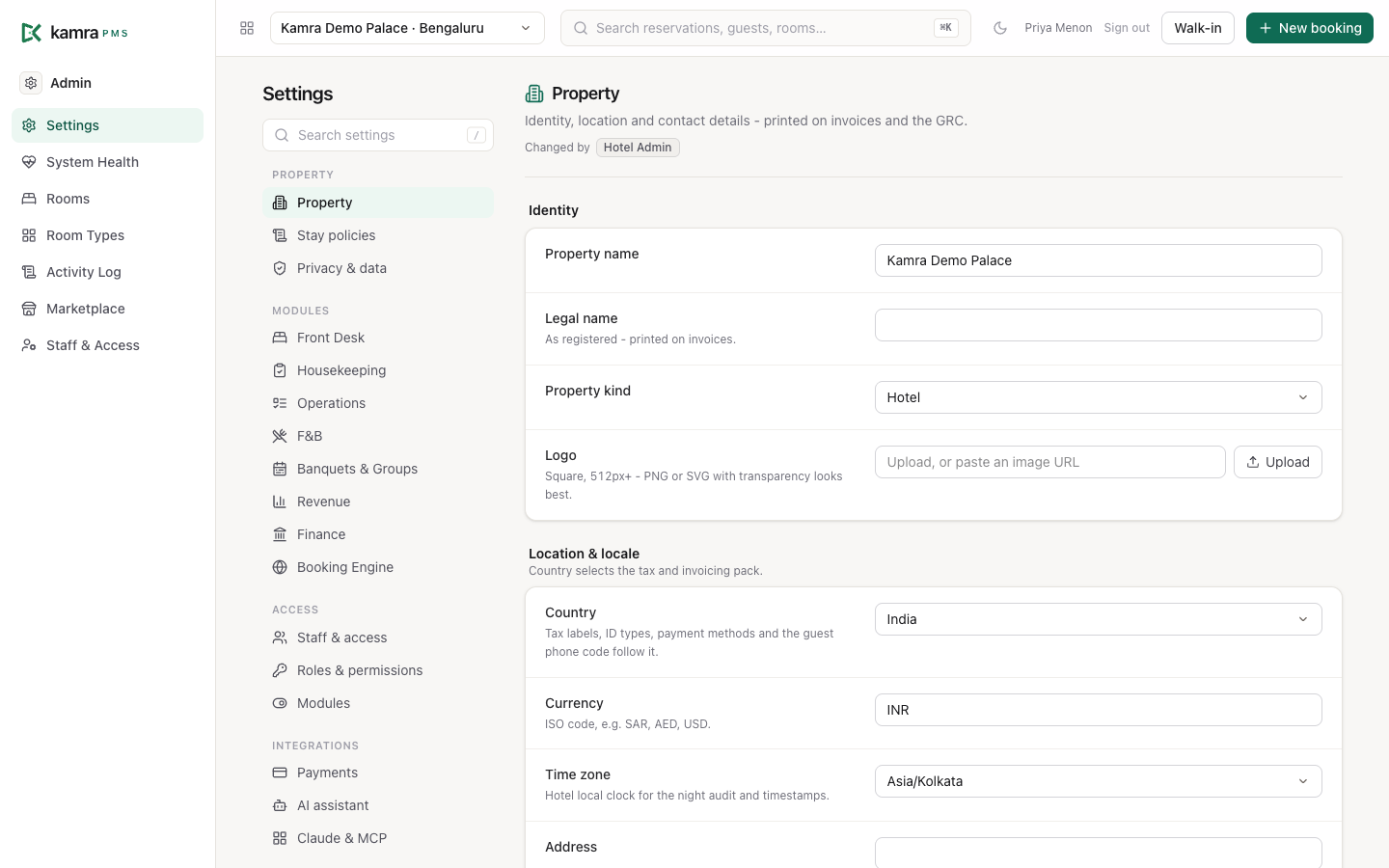The height and width of the screenshot is (868, 1389).
Task: Click the Kamra PMS logo
Action: click(74, 33)
